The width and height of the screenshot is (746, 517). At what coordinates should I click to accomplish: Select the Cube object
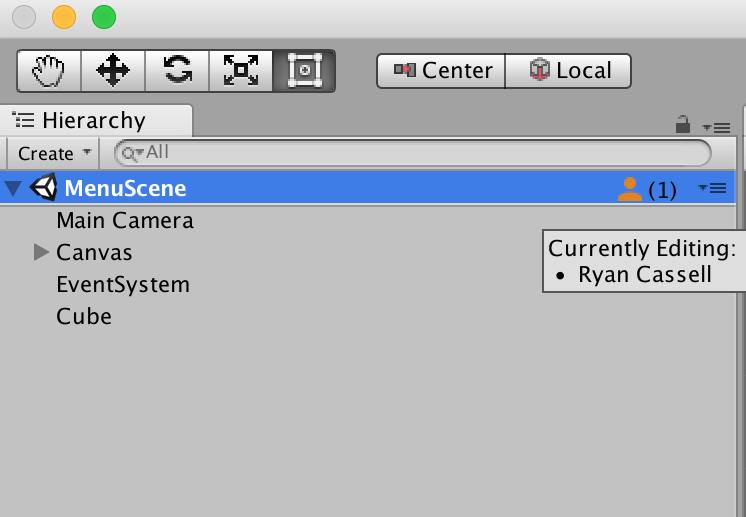(x=84, y=316)
